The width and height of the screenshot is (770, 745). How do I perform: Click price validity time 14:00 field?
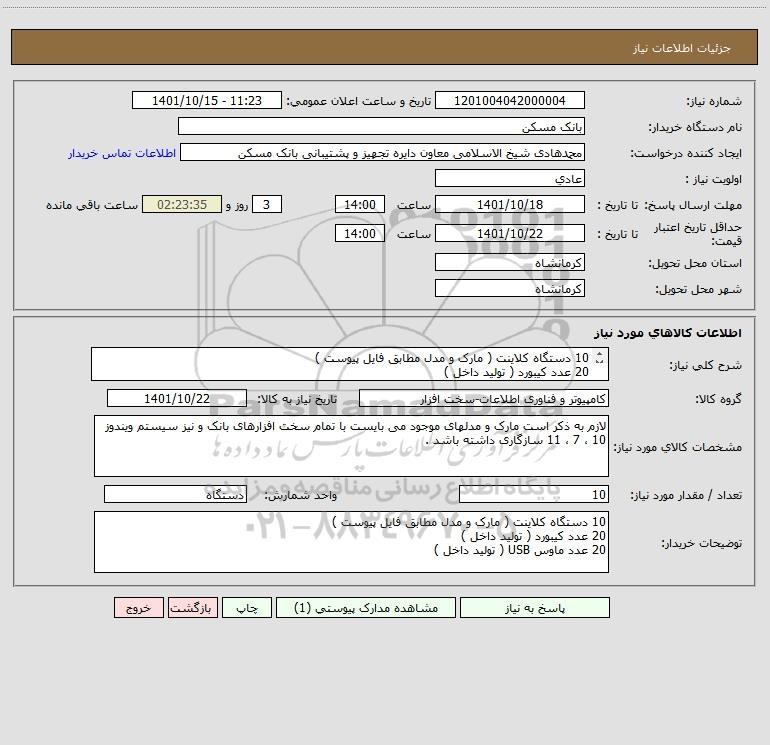coord(359,233)
